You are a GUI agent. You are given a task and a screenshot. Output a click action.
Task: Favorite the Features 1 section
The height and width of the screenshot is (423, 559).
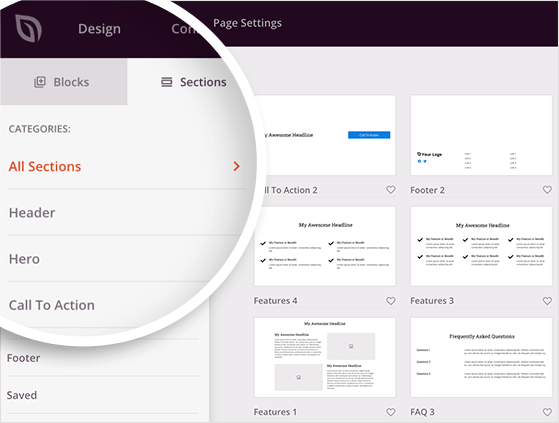[x=391, y=412]
